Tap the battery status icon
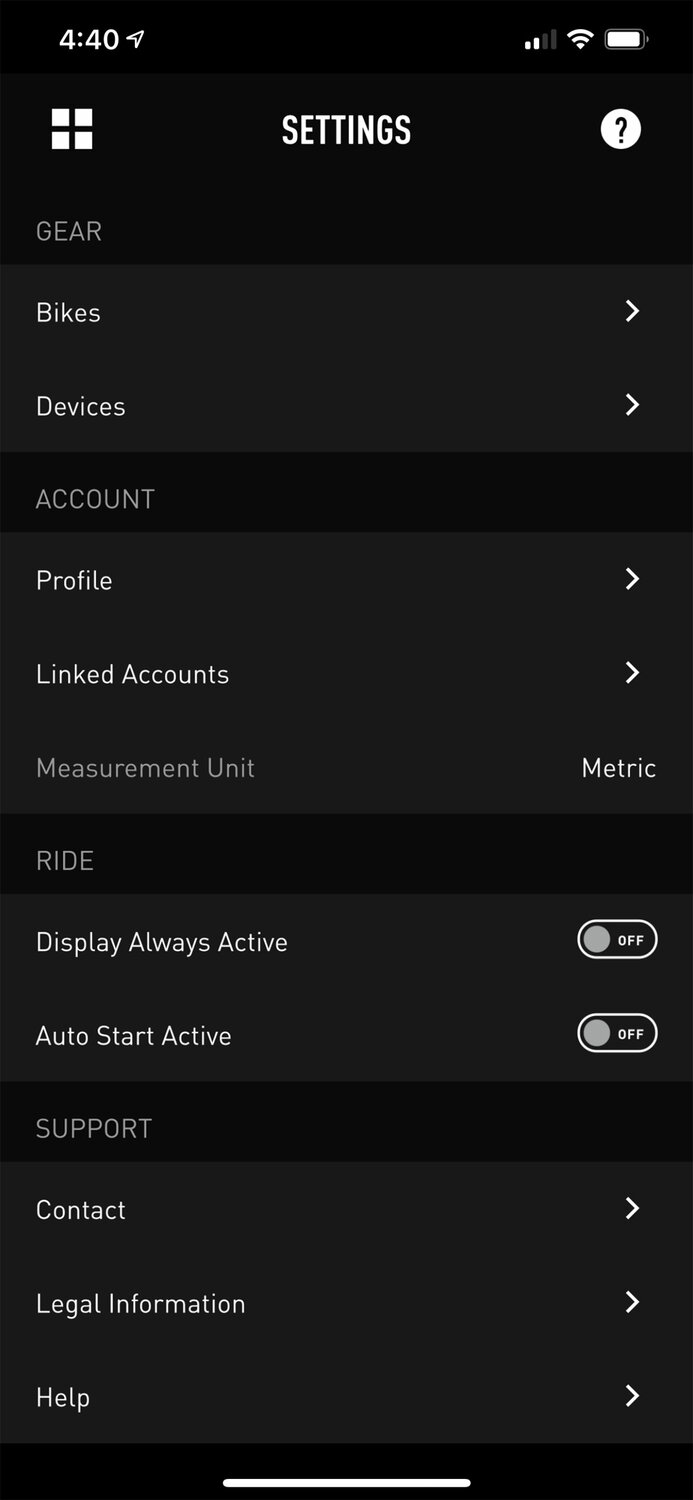693x1500 pixels. pos(627,40)
